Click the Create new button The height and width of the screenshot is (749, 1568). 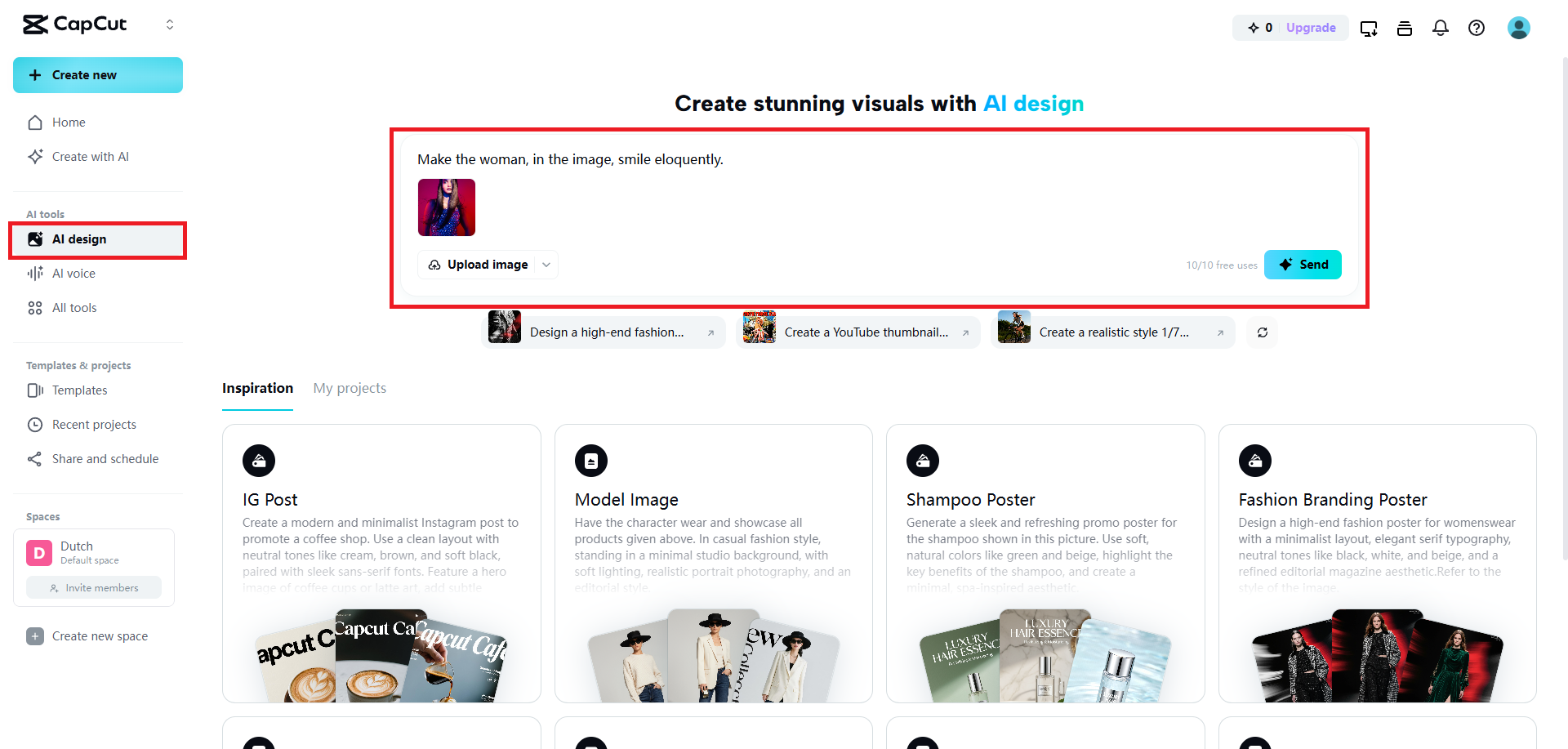[97, 74]
